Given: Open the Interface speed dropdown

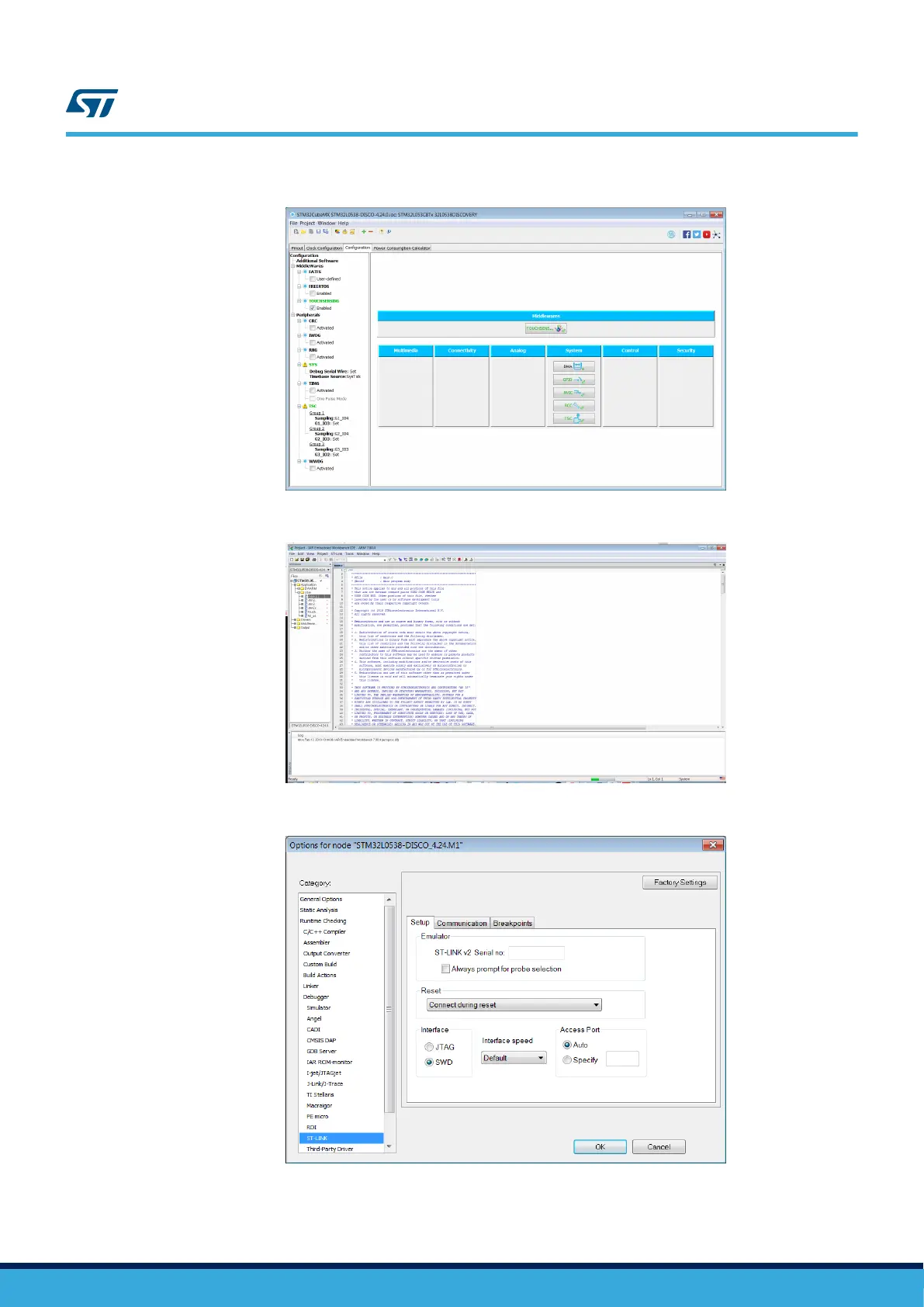Looking at the screenshot, I should tap(514, 1058).
